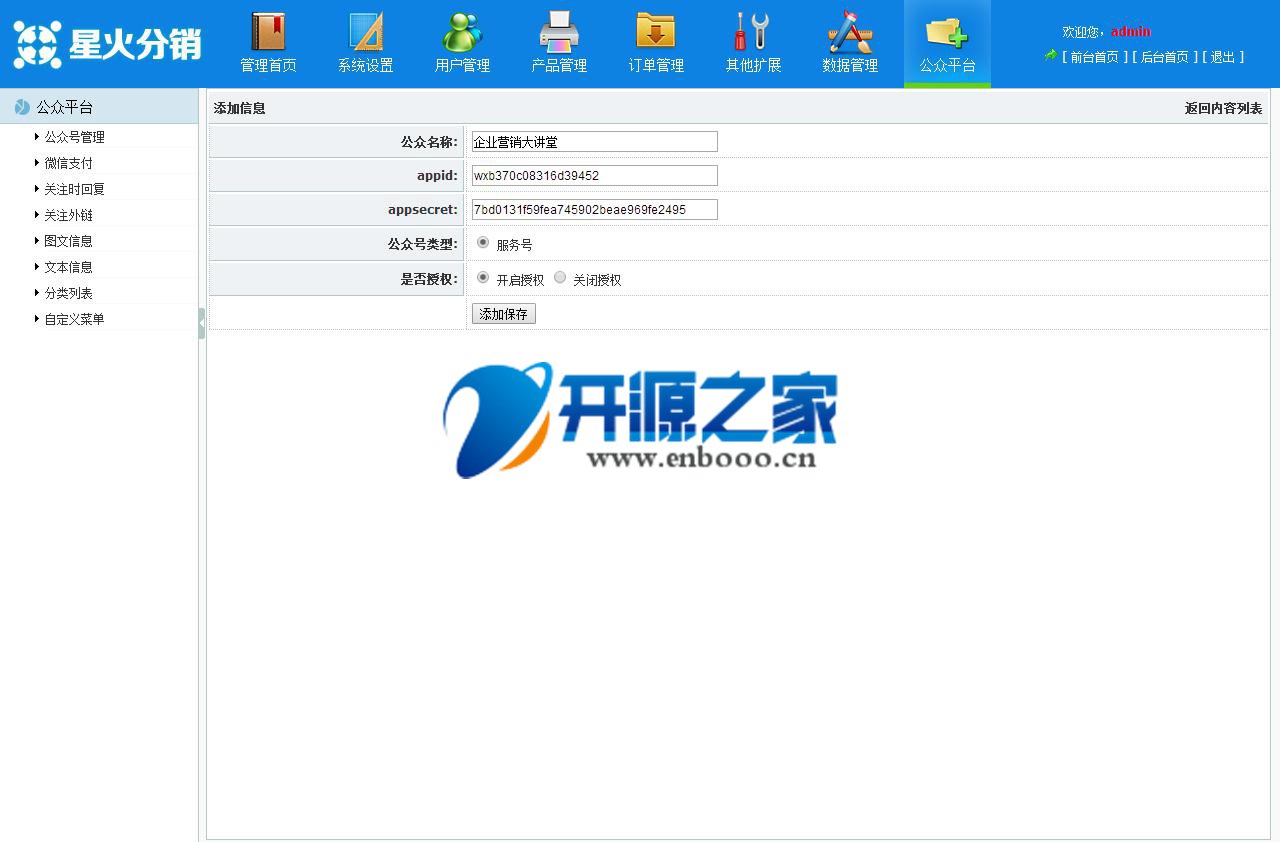Open 公众平台 folder-plus icon
The height and width of the screenshot is (842, 1280).
point(947,31)
